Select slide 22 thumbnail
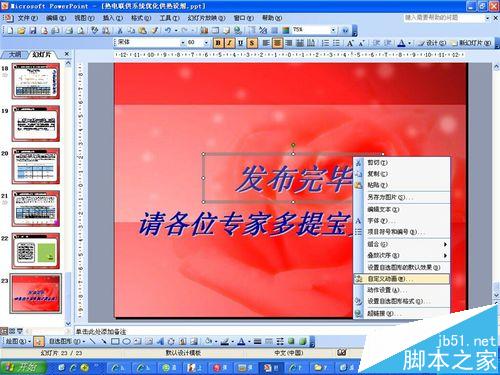Image resolution: width=500 pixels, height=375 pixels. pyautogui.click(x=36, y=251)
